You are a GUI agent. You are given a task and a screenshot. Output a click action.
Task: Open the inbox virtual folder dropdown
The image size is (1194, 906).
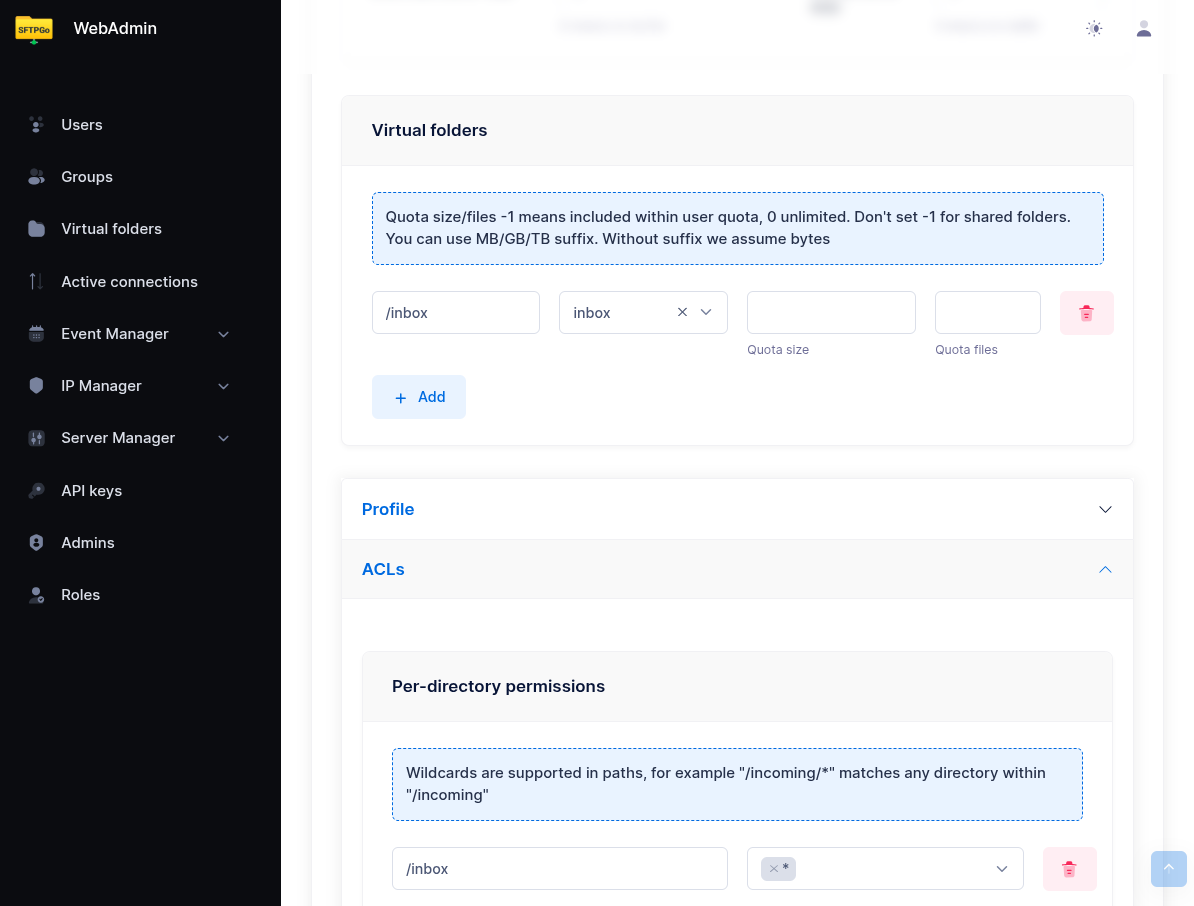(706, 312)
